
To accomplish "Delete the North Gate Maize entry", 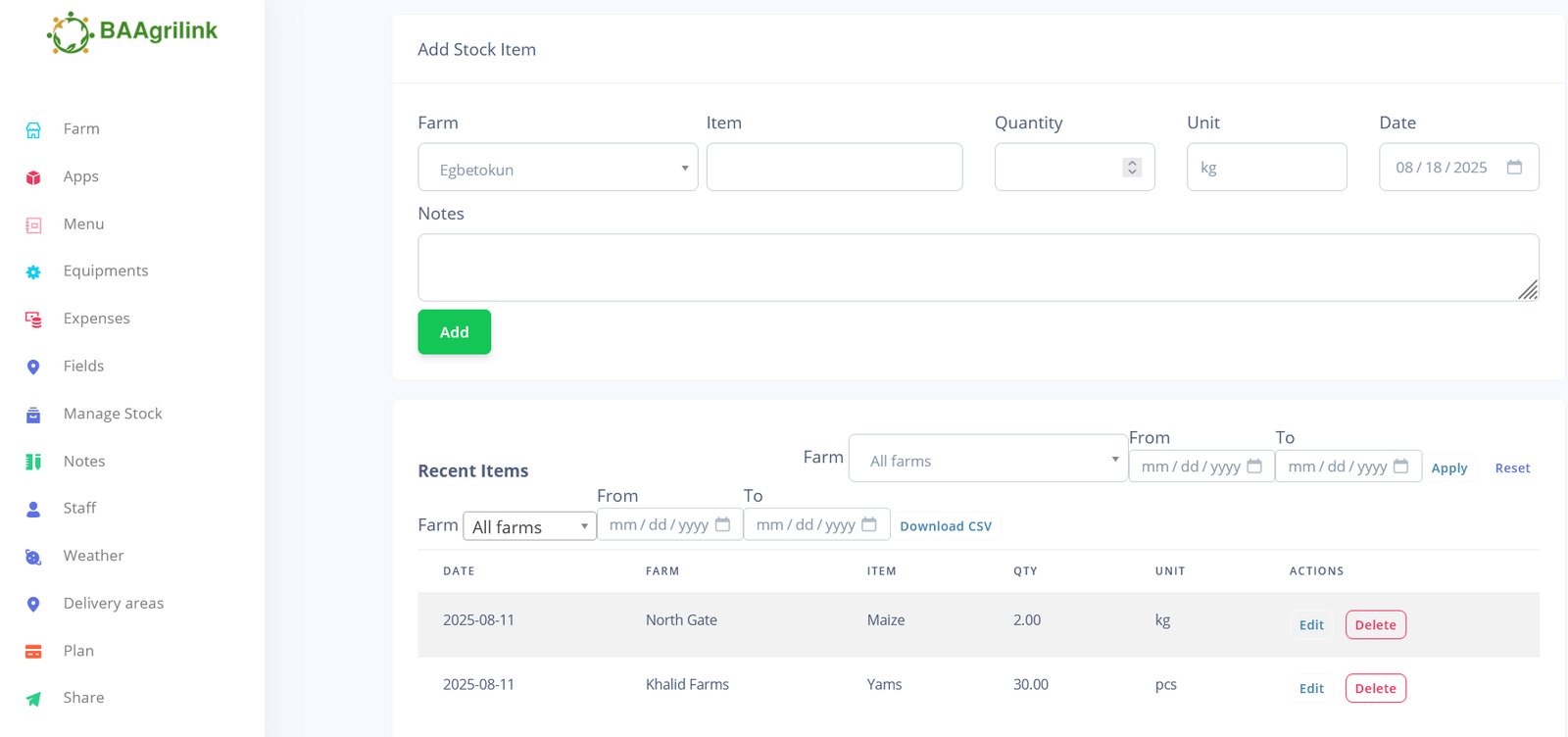I will coord(1375,625).
